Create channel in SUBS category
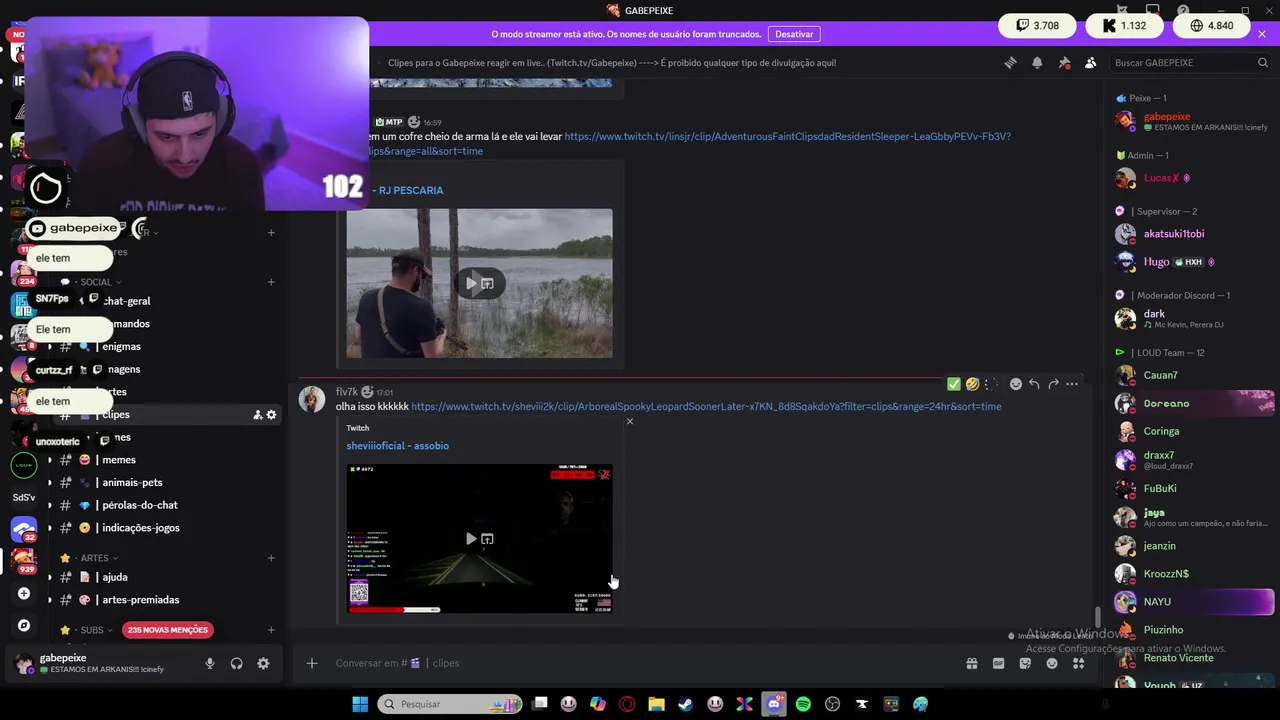The image size is (1280, 720). pos(271,630)
